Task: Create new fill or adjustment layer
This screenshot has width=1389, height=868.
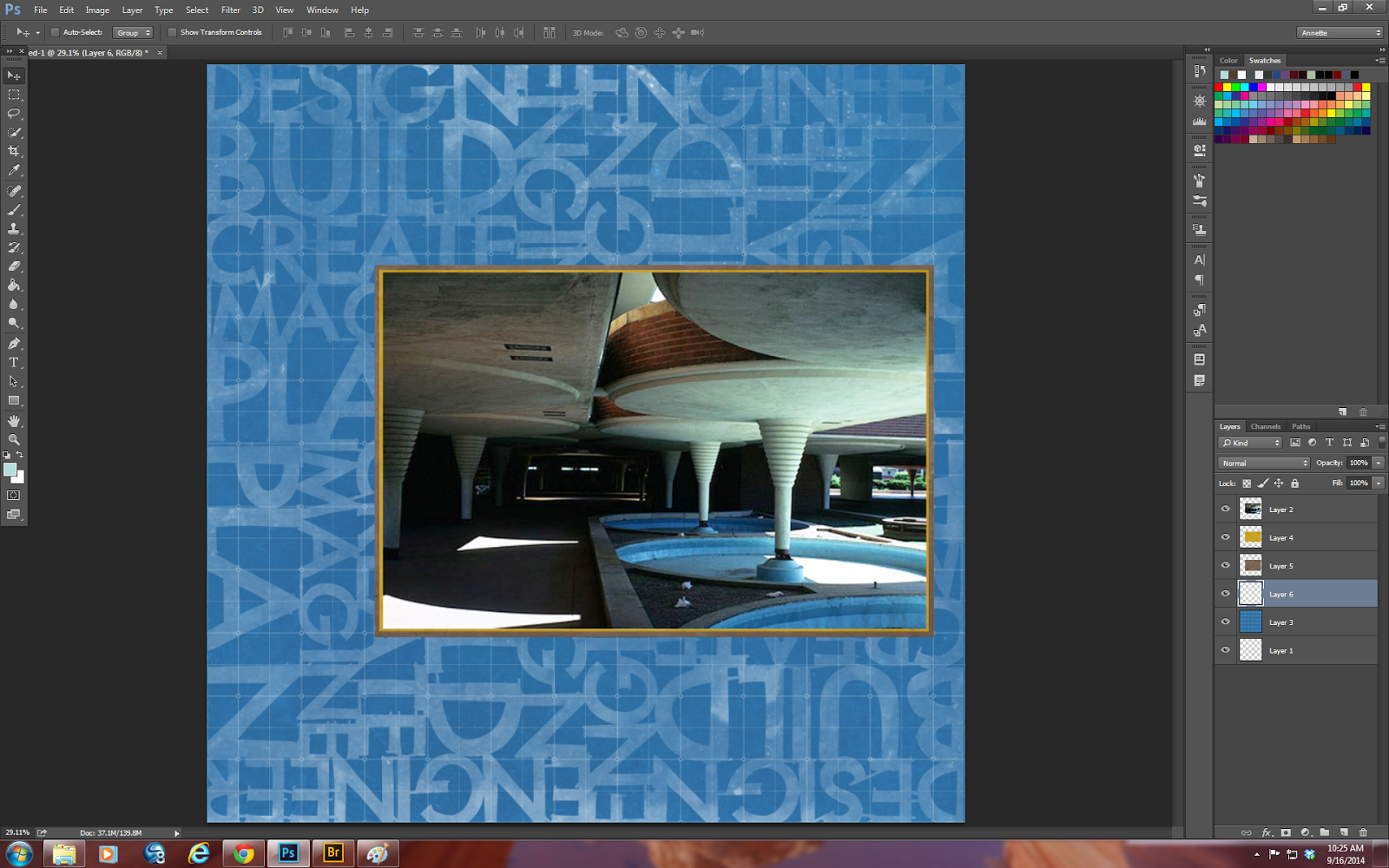Action: point(1305,832)
